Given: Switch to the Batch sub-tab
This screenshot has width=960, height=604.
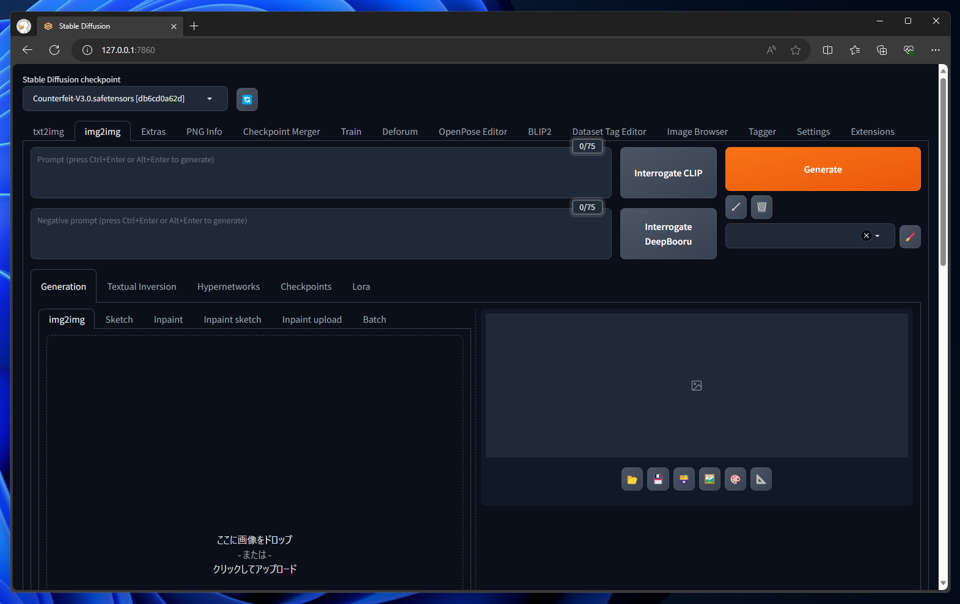Looking at the screenshot, I should click(x=374, y=319).
